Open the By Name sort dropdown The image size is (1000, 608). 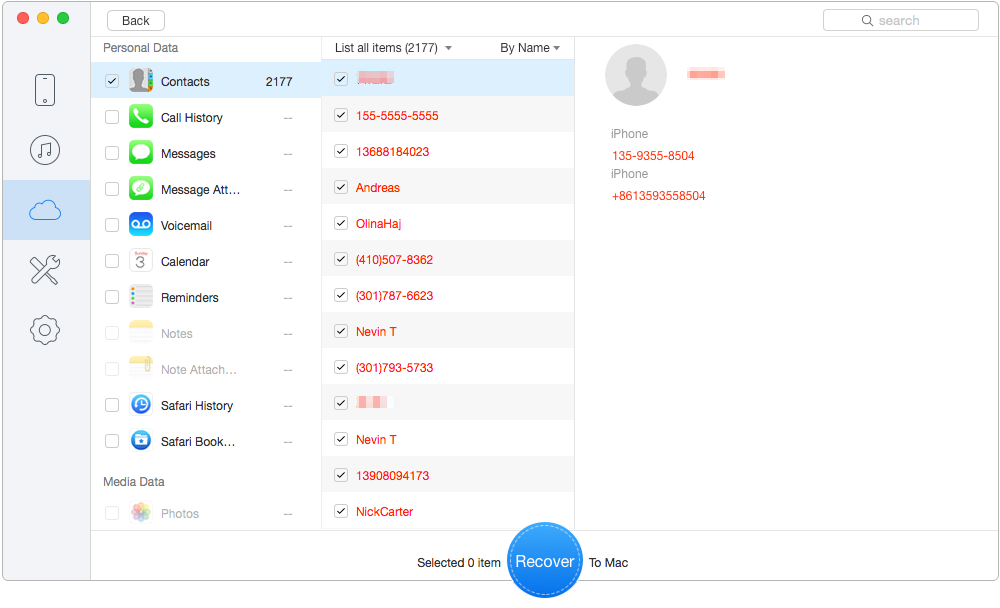(530, 48)
